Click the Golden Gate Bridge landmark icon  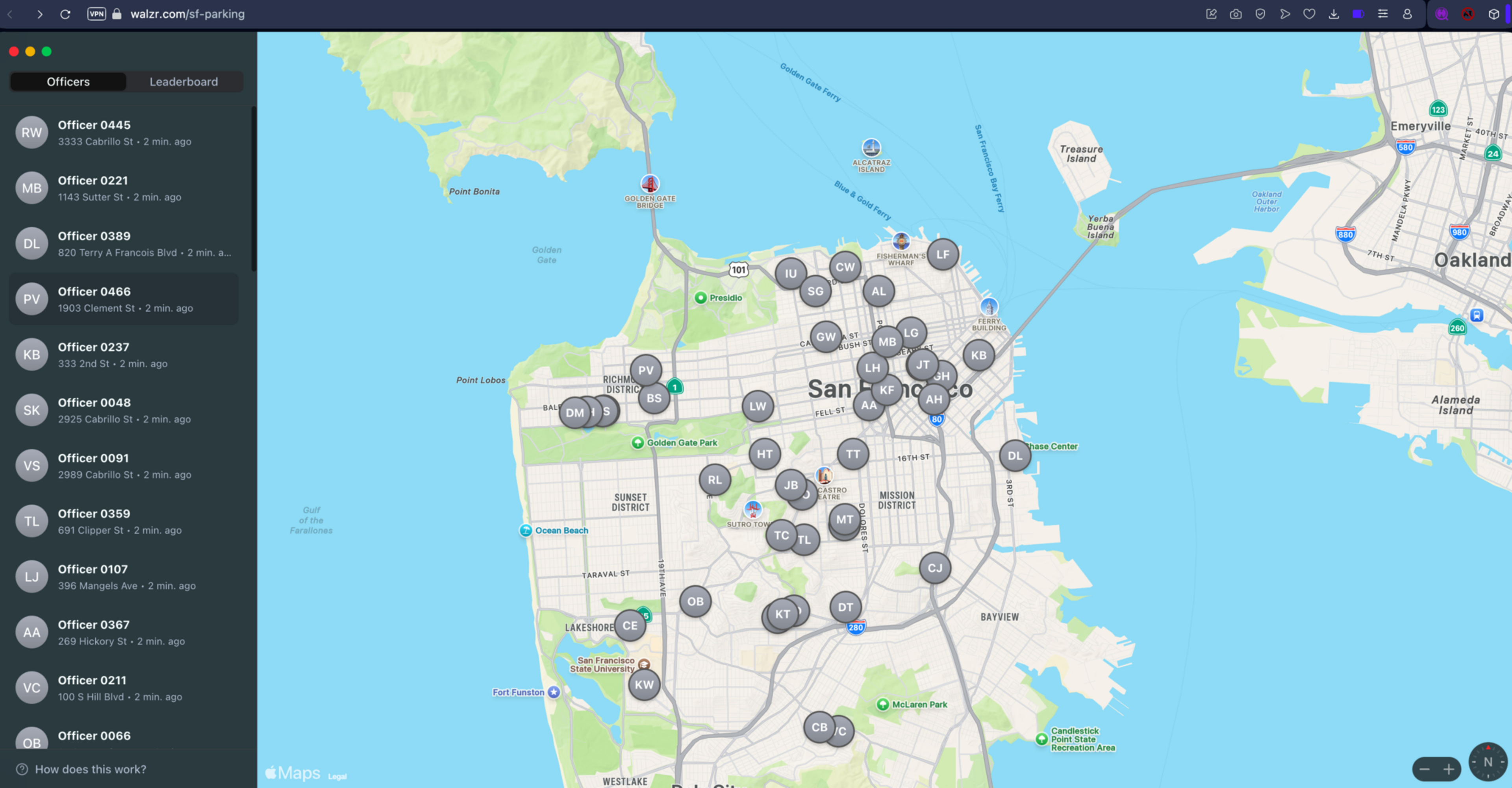tap(649, 184)
